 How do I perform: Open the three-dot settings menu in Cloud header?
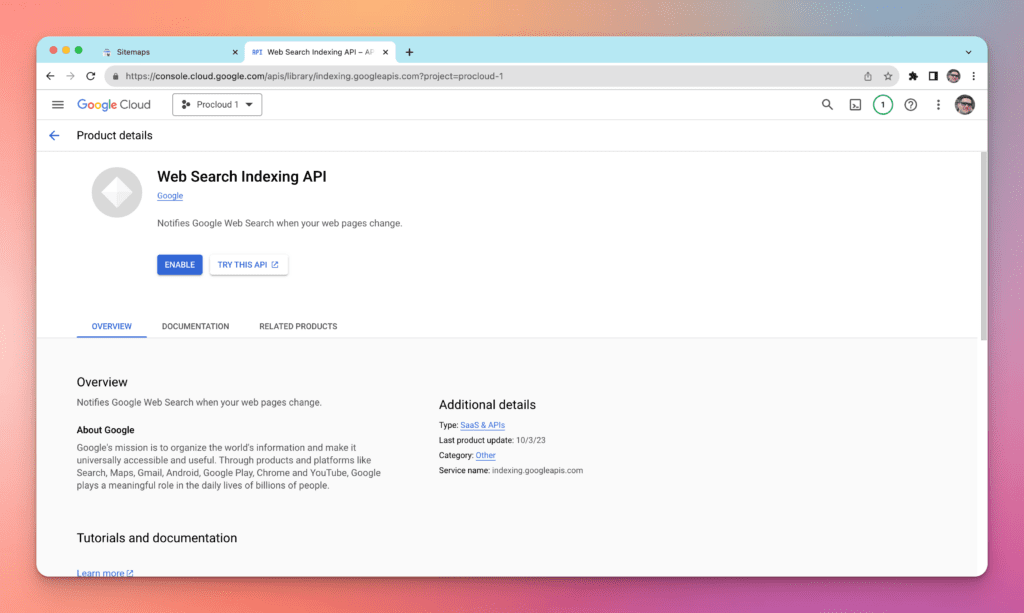point(938,105)
